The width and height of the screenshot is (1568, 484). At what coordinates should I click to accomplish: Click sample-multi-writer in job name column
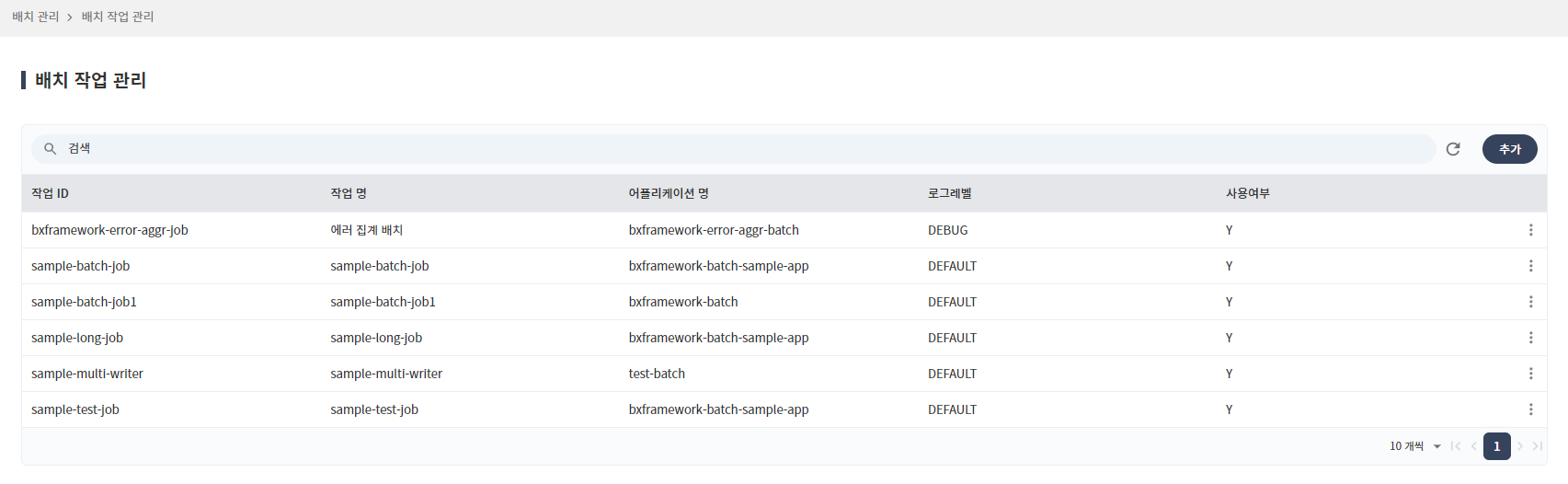(x=386, y=374)
